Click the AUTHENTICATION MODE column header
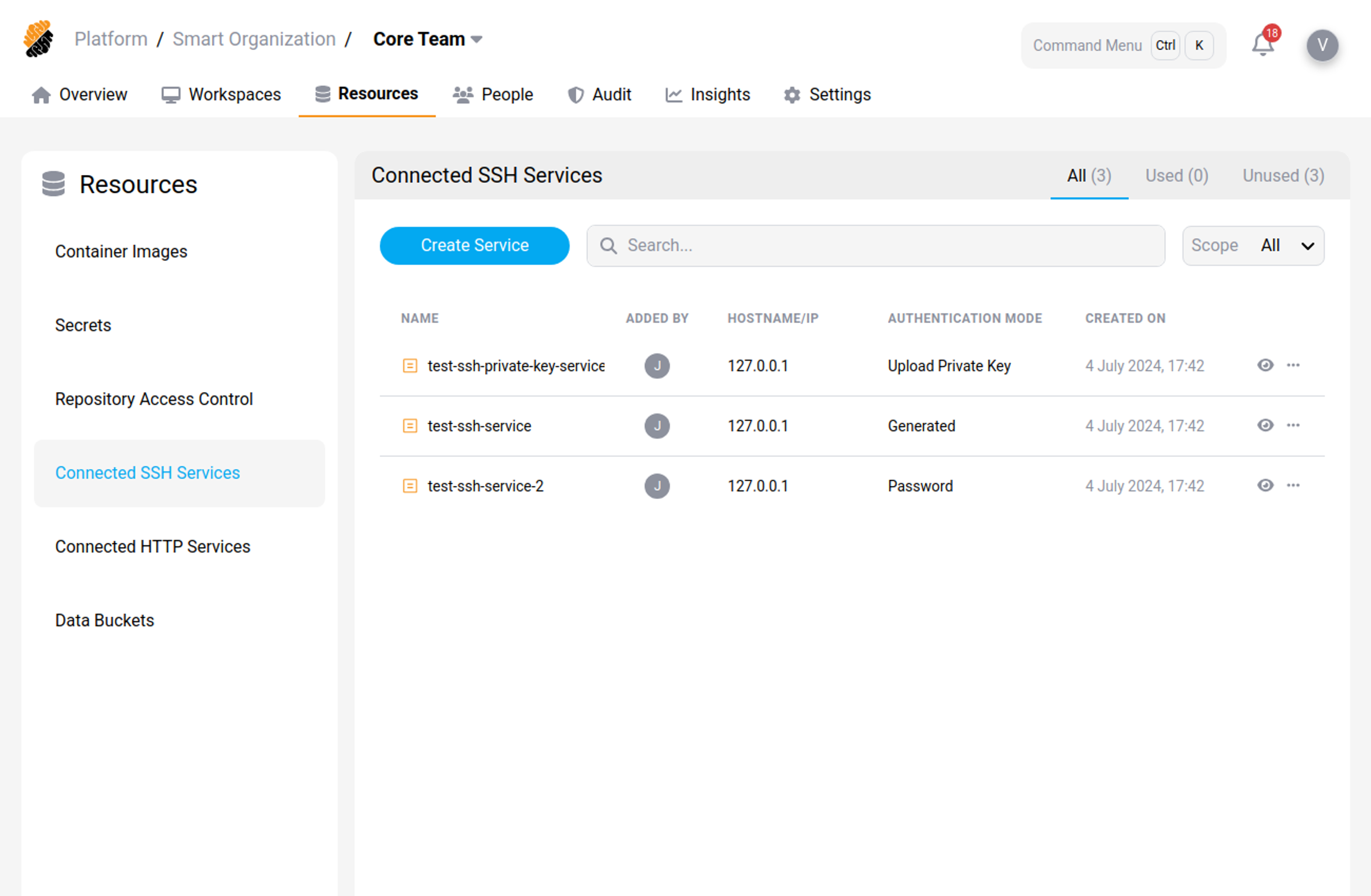 (x=964, y=318)
